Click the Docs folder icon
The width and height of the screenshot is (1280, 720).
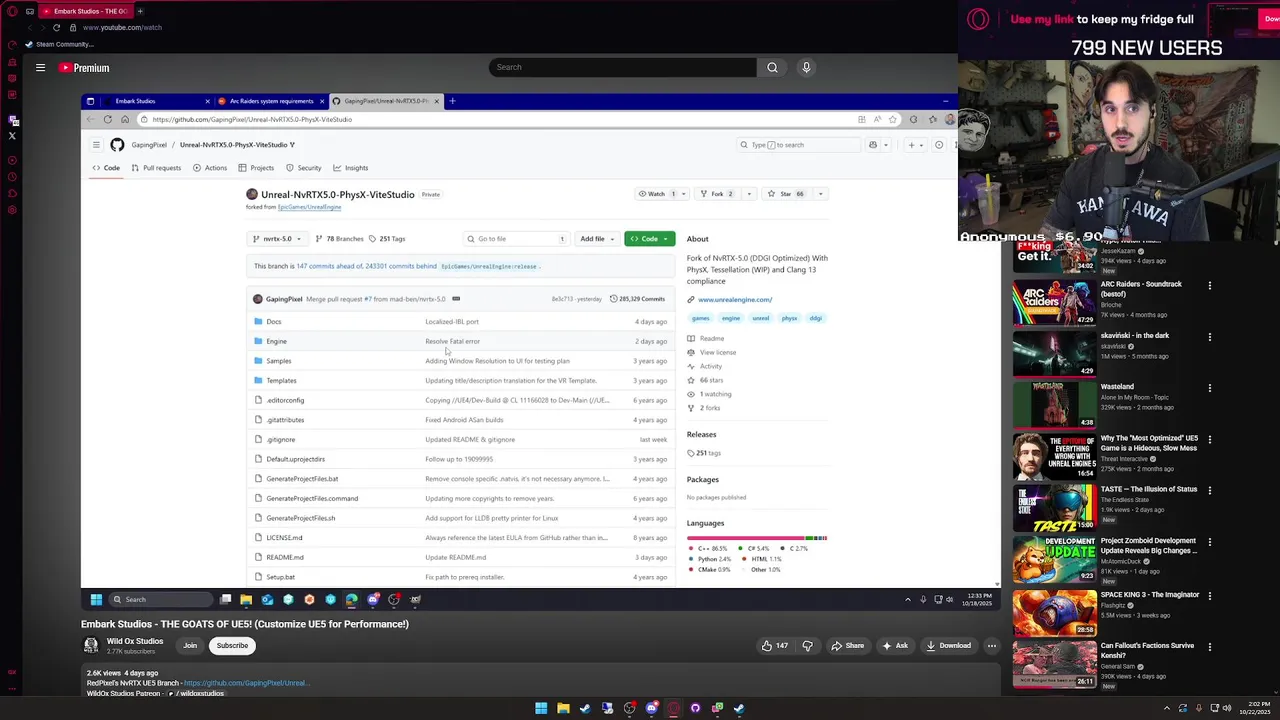click(x=258, y=322)
